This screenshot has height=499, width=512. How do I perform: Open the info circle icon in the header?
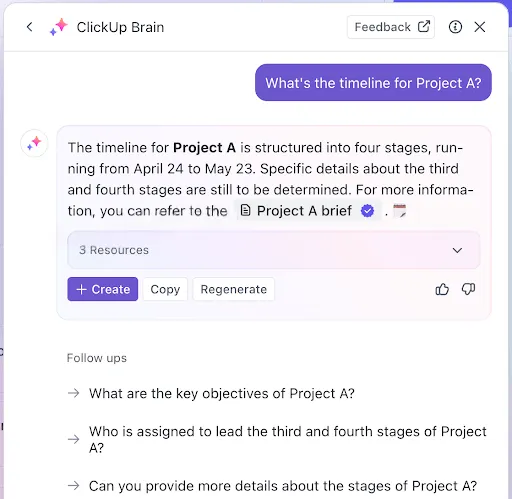click(x=455, y=27)
